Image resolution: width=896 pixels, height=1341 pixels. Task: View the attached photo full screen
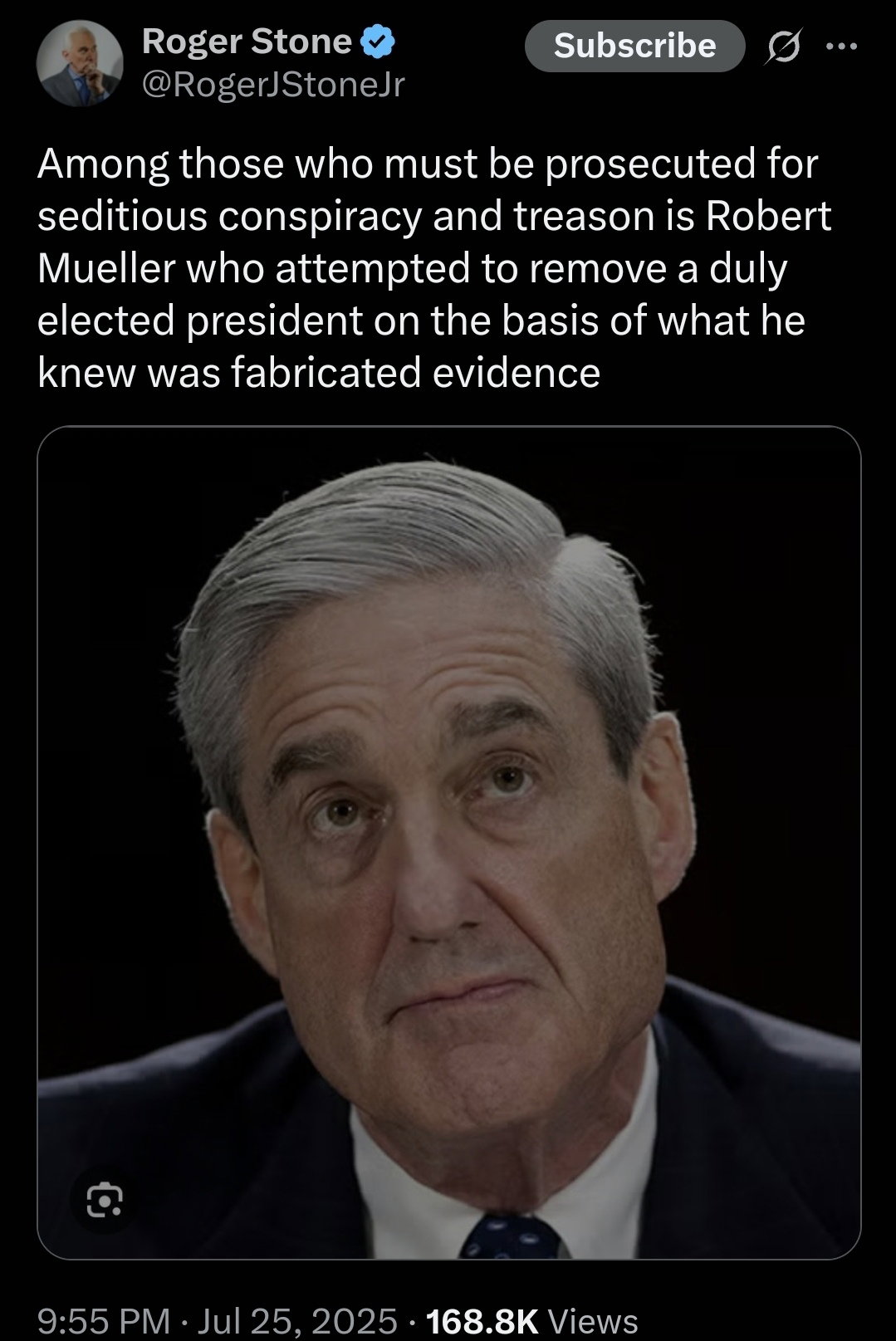tap(448, 843)
